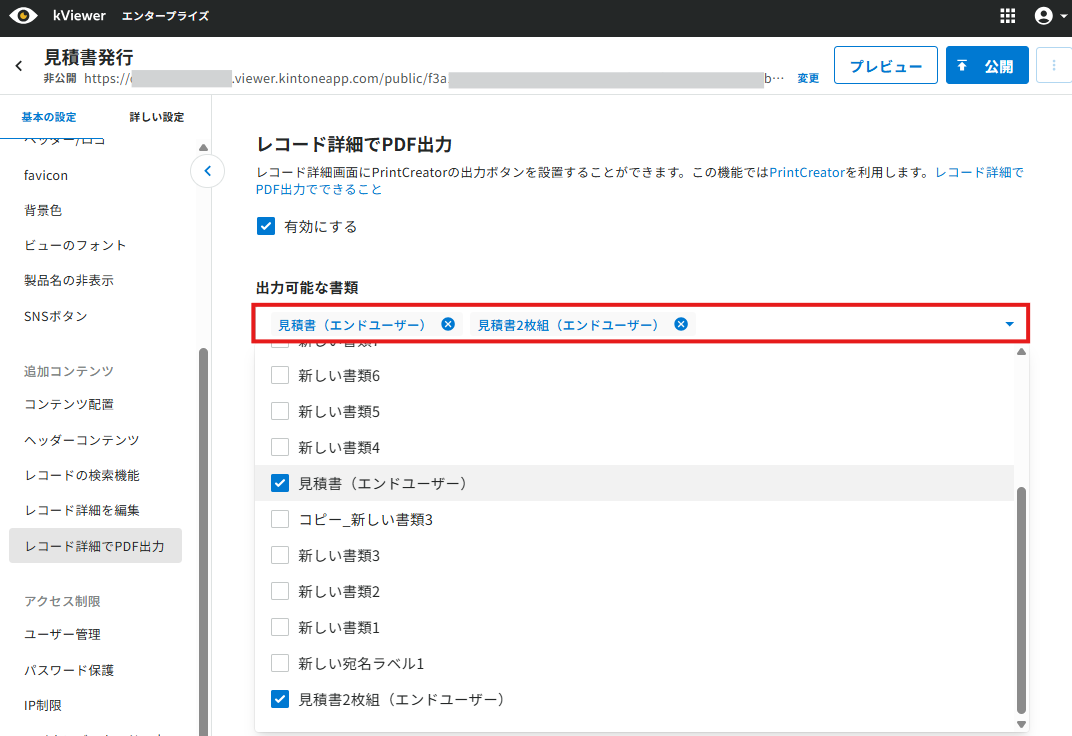
Task: Switch to 詳しい設定 tab
Action: (157, 117)
